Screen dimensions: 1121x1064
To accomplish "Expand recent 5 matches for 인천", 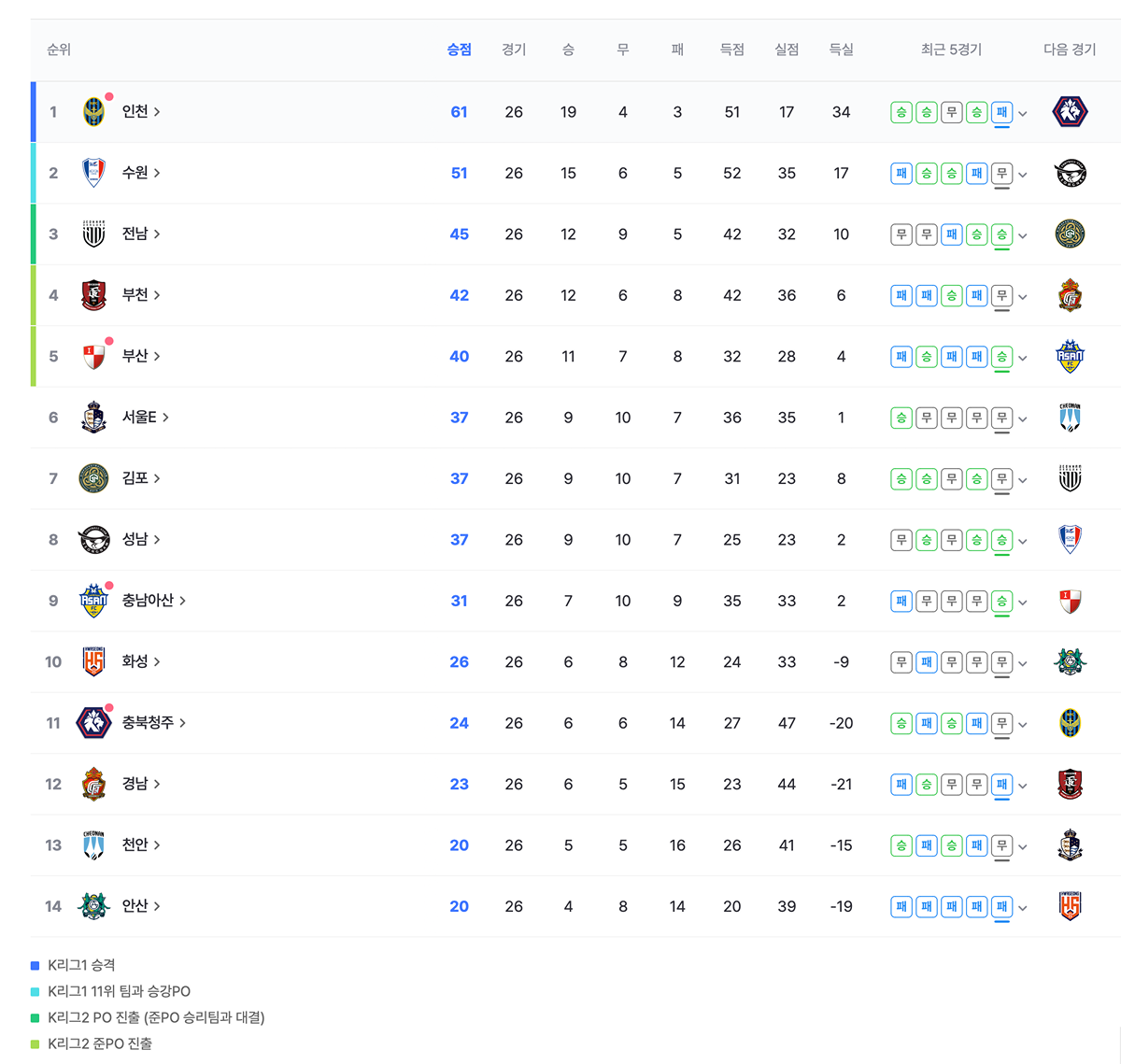I will 1023,113.
